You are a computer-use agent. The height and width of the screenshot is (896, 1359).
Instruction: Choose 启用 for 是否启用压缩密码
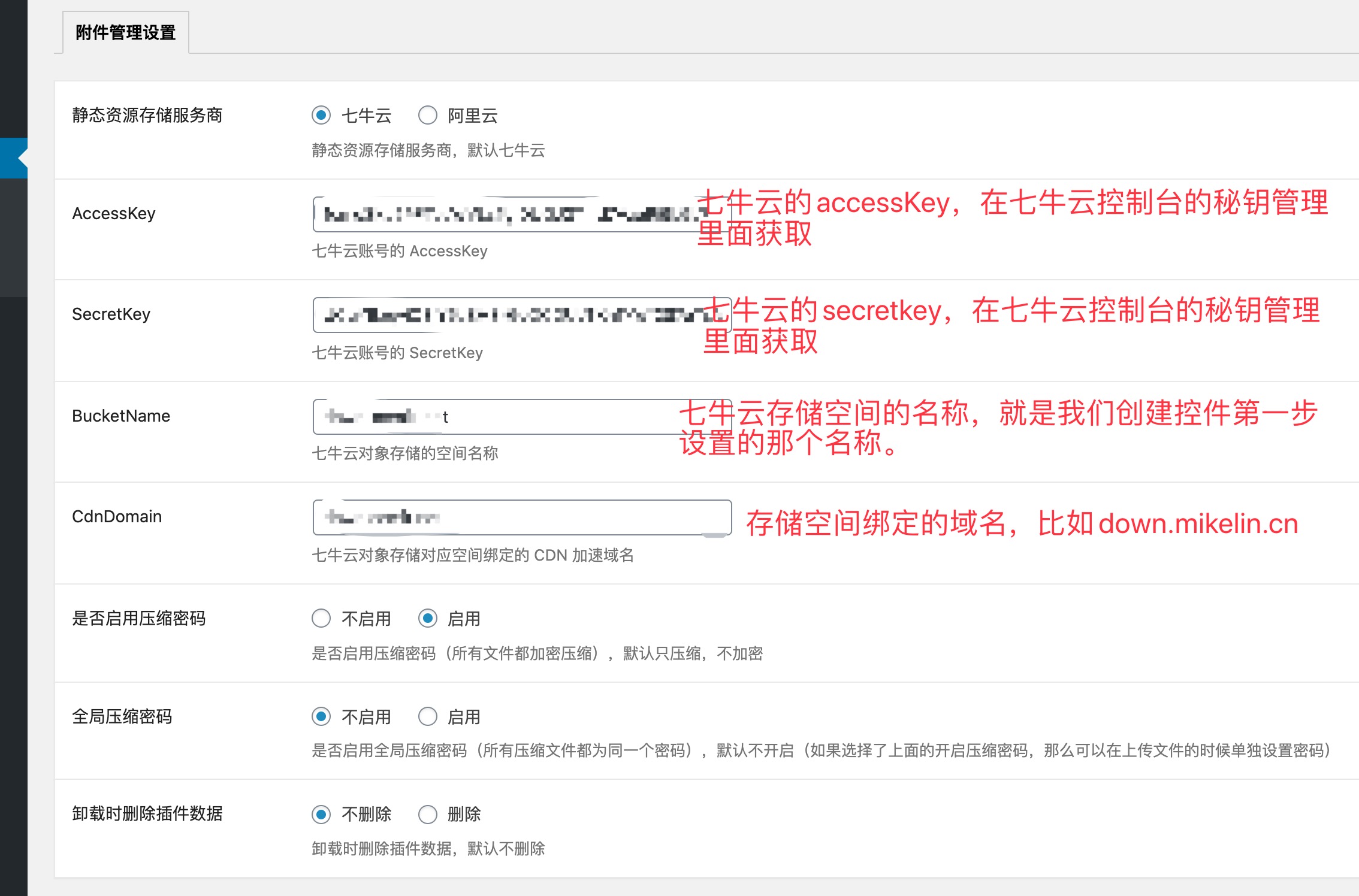pos(428,618)
